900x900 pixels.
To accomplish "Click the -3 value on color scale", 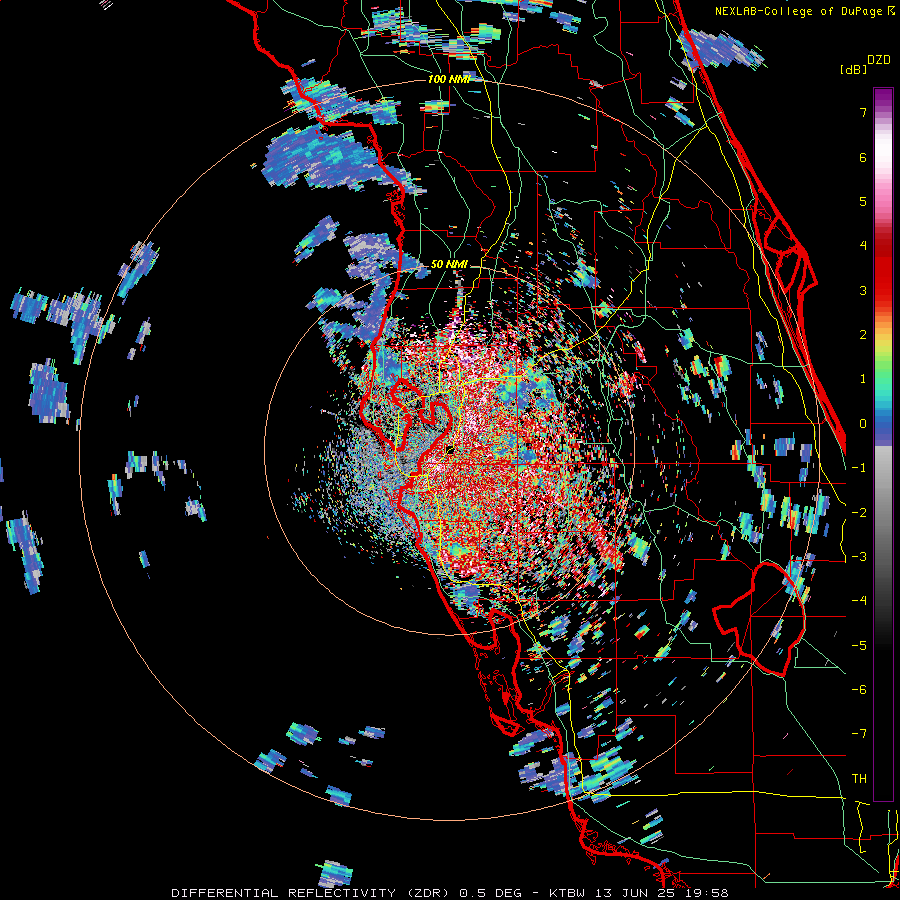I will (859, 557).
